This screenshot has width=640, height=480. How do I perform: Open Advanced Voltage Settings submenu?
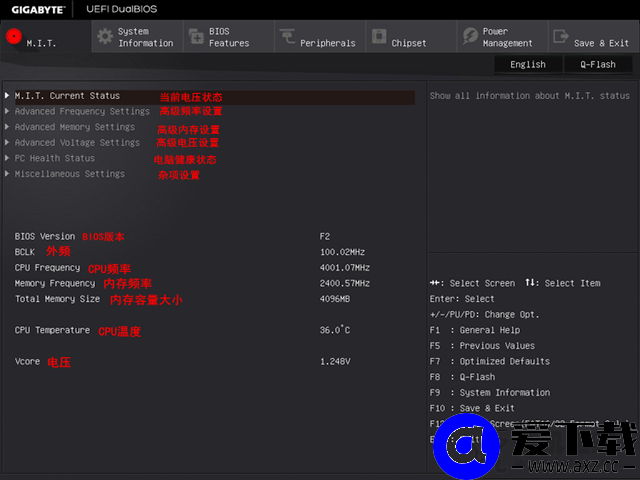click(77, 143)
